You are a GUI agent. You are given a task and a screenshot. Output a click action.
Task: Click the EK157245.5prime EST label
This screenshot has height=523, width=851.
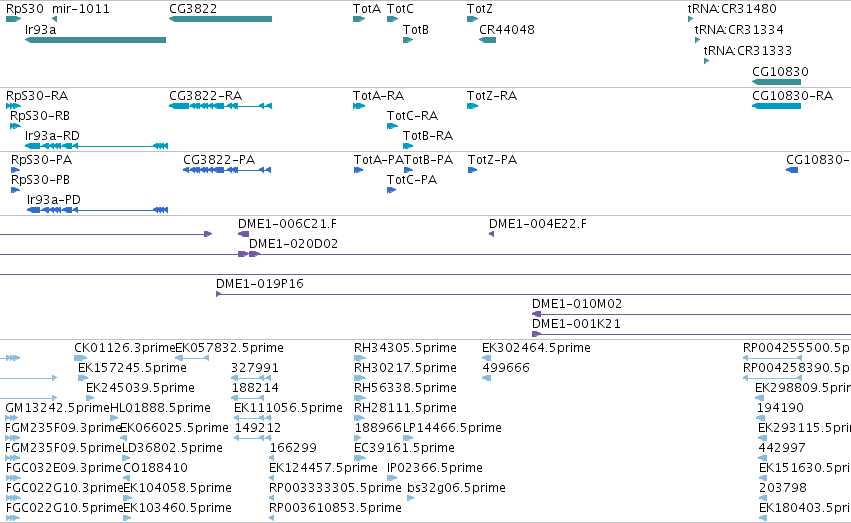click(132, 368)
